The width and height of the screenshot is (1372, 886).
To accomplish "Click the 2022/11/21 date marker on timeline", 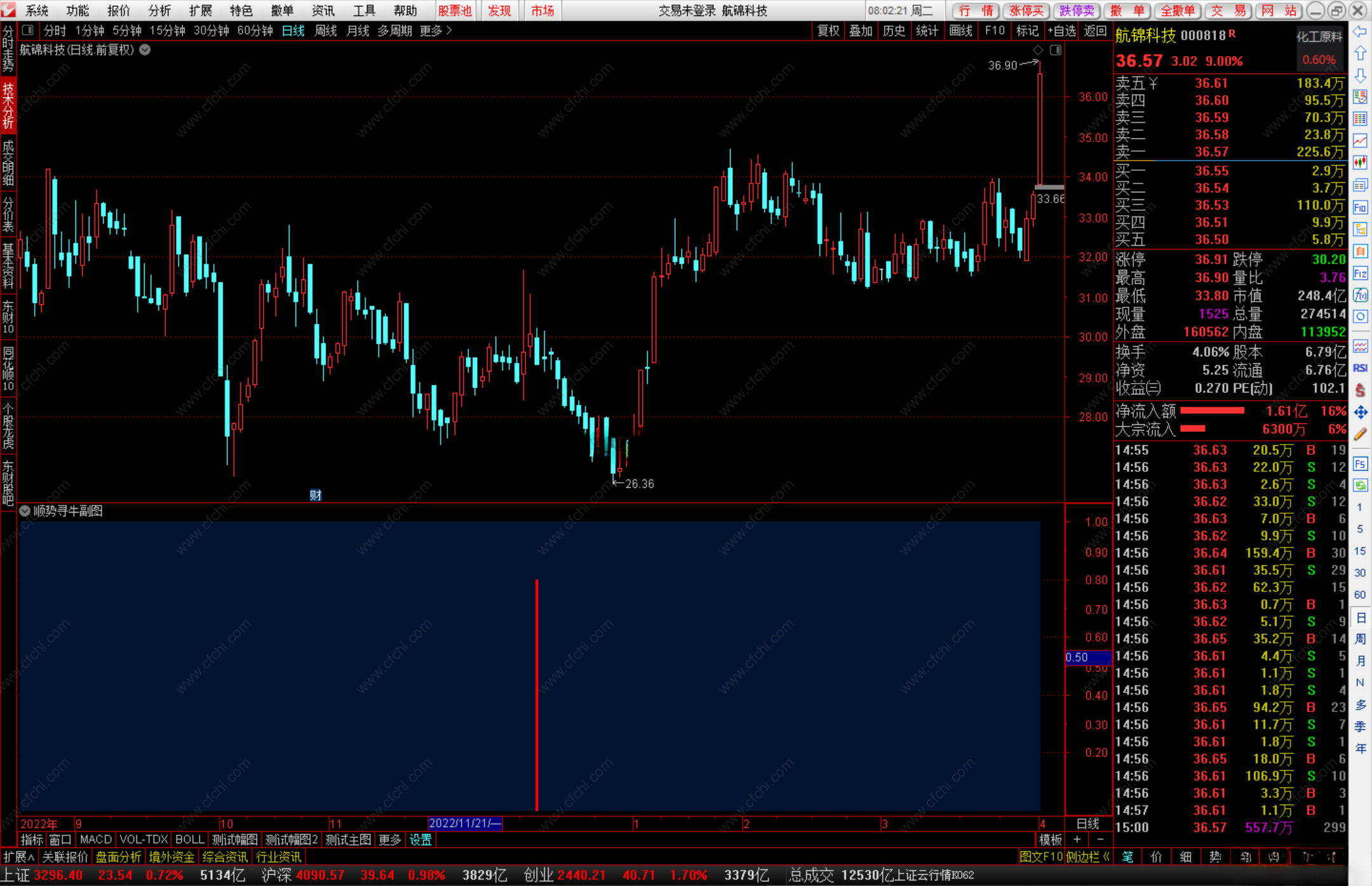I will pyautogui.click(x=464, y=823).
